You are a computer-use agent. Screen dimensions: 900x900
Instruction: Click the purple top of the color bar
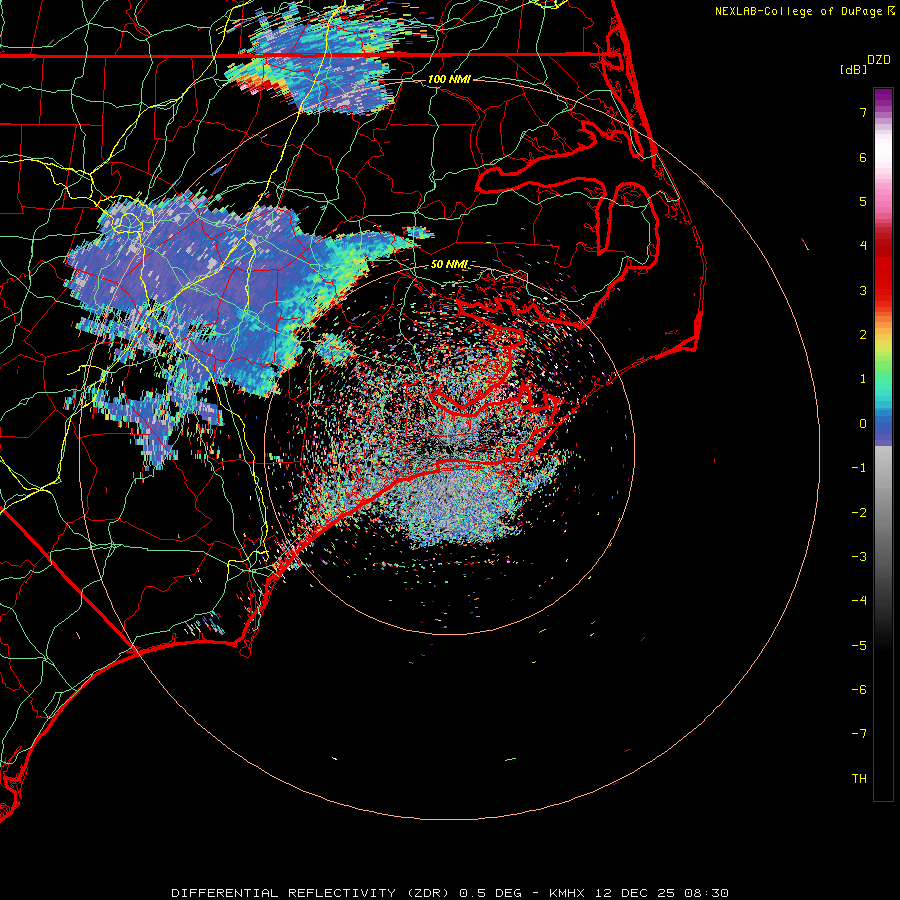(883, 96)
